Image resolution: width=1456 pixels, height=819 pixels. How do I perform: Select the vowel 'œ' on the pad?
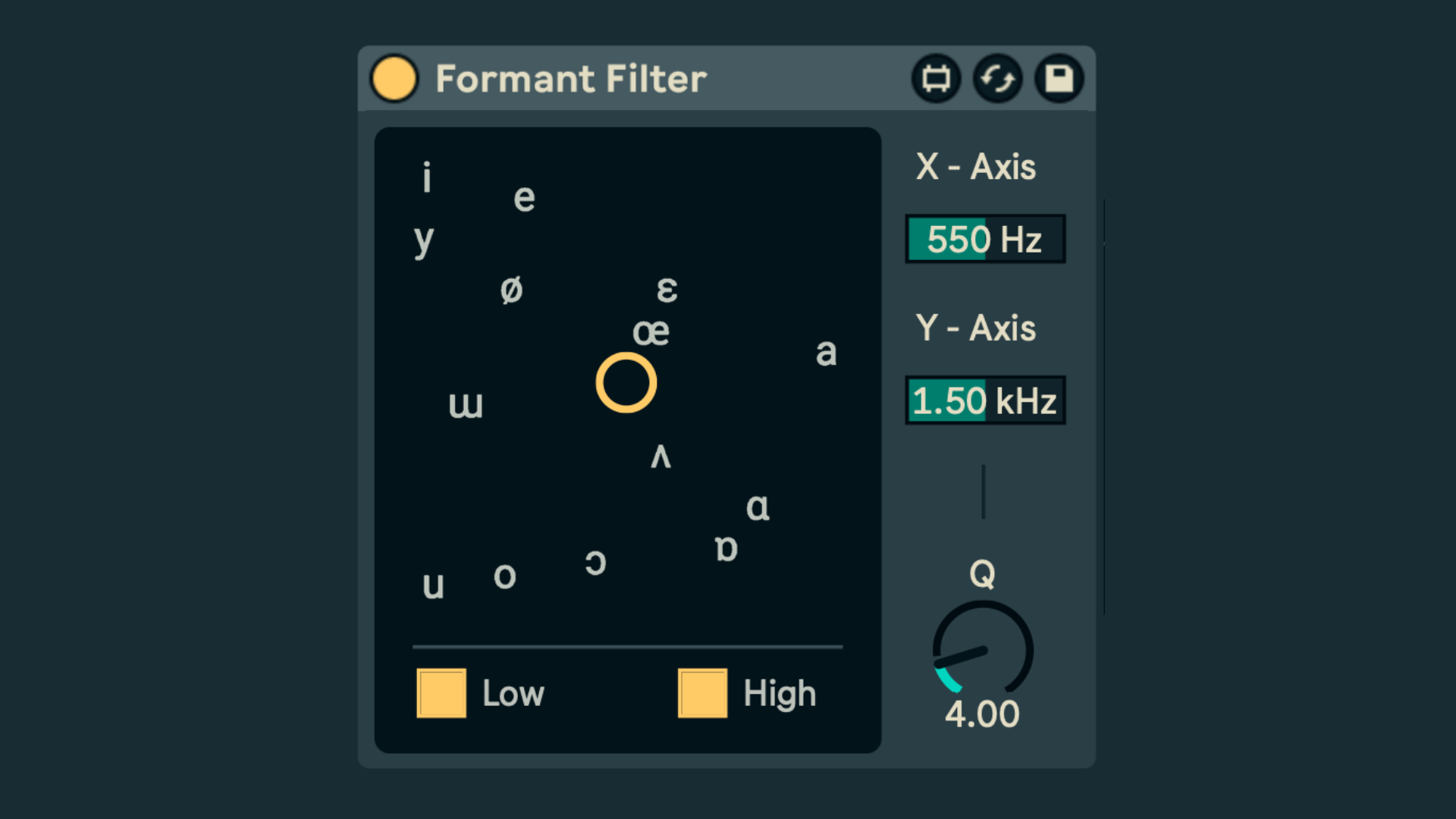click(651, 332)
